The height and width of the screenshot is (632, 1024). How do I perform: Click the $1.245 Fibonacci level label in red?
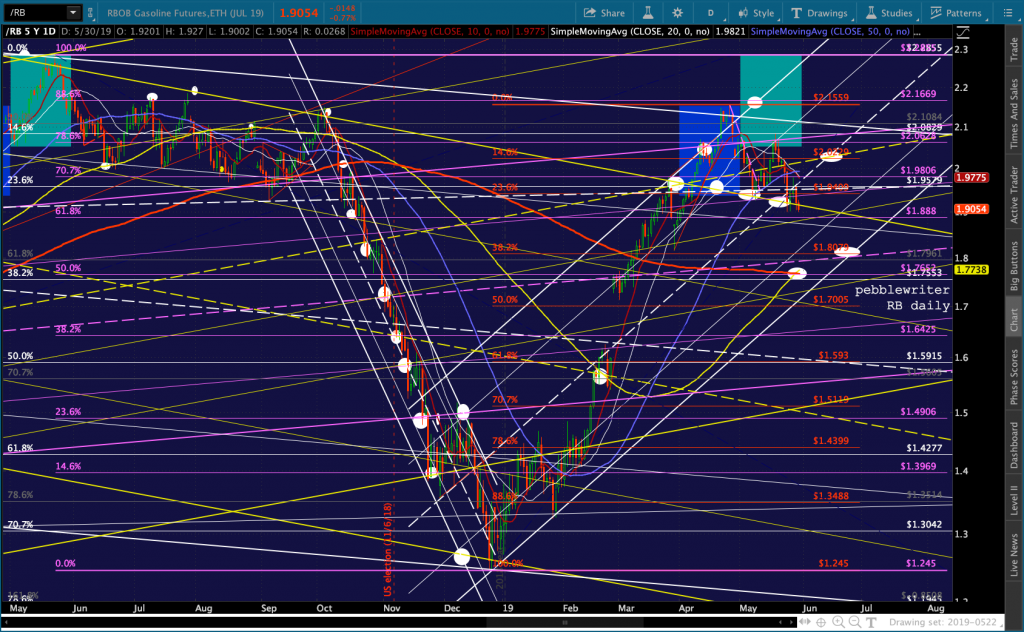[833, 563]
